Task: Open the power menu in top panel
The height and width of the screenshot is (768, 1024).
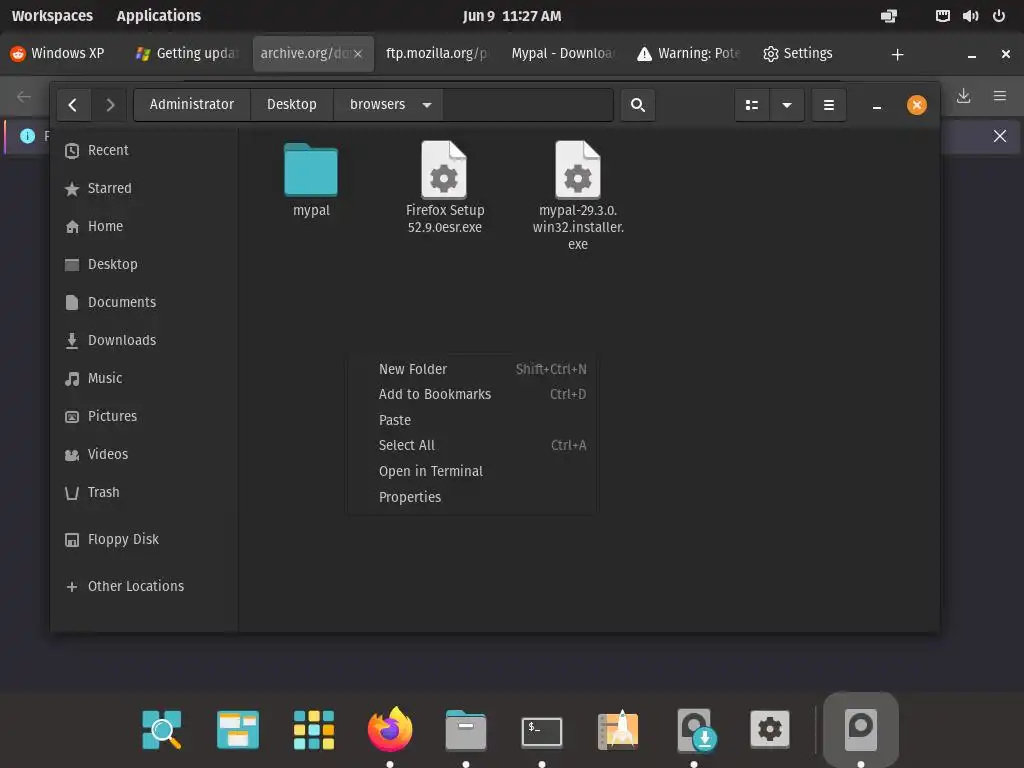Action: [999, 16]
